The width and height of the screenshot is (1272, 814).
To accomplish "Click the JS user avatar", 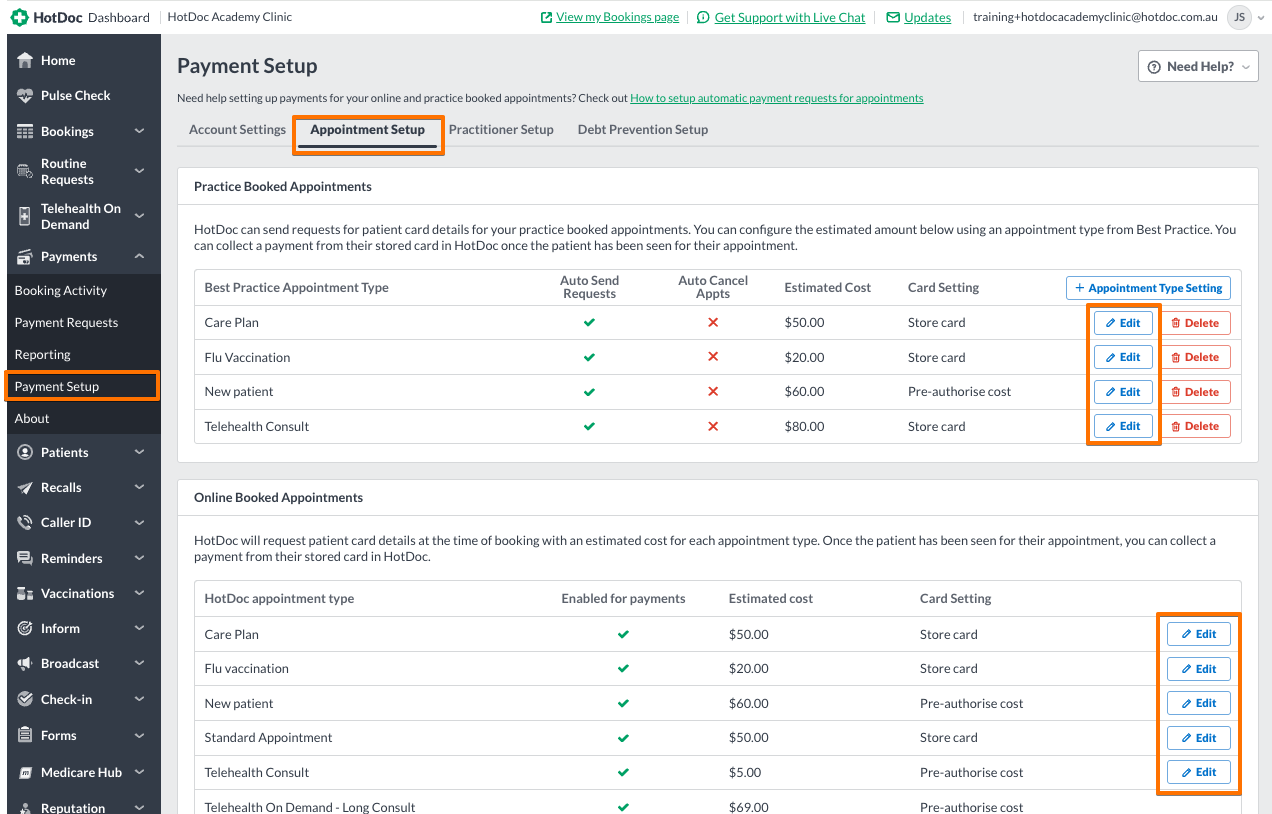I will pos(1240,17).
